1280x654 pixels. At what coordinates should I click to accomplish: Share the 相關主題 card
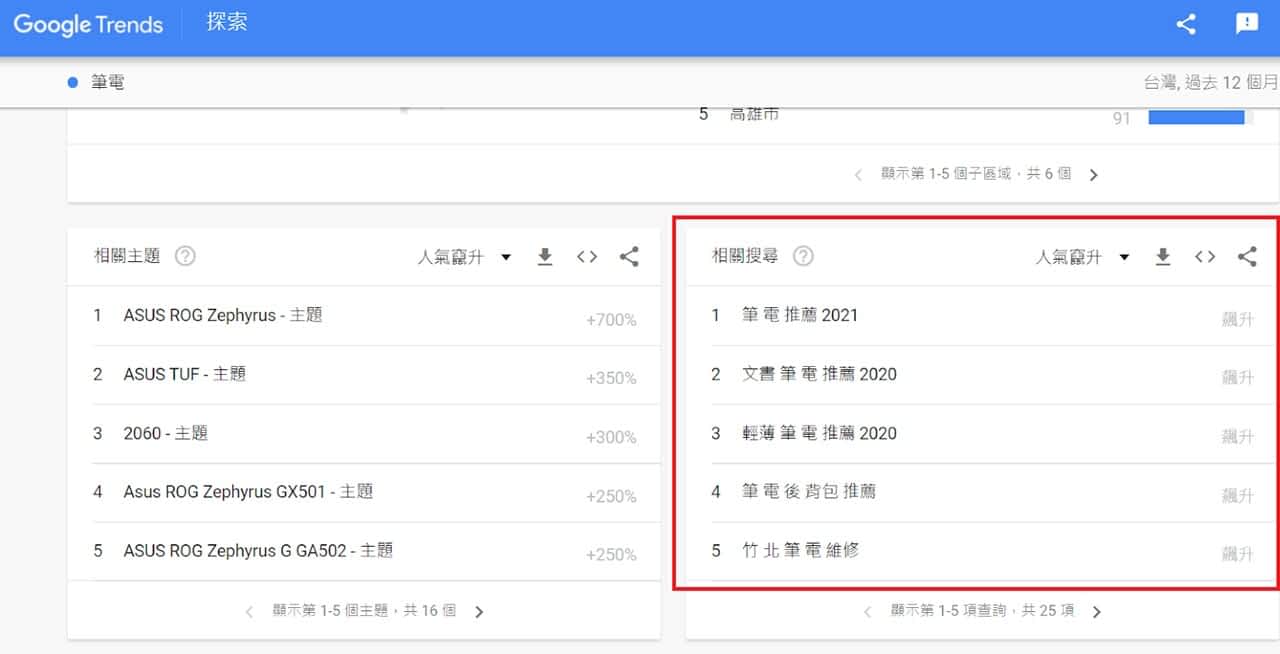[x=629, y=257]
